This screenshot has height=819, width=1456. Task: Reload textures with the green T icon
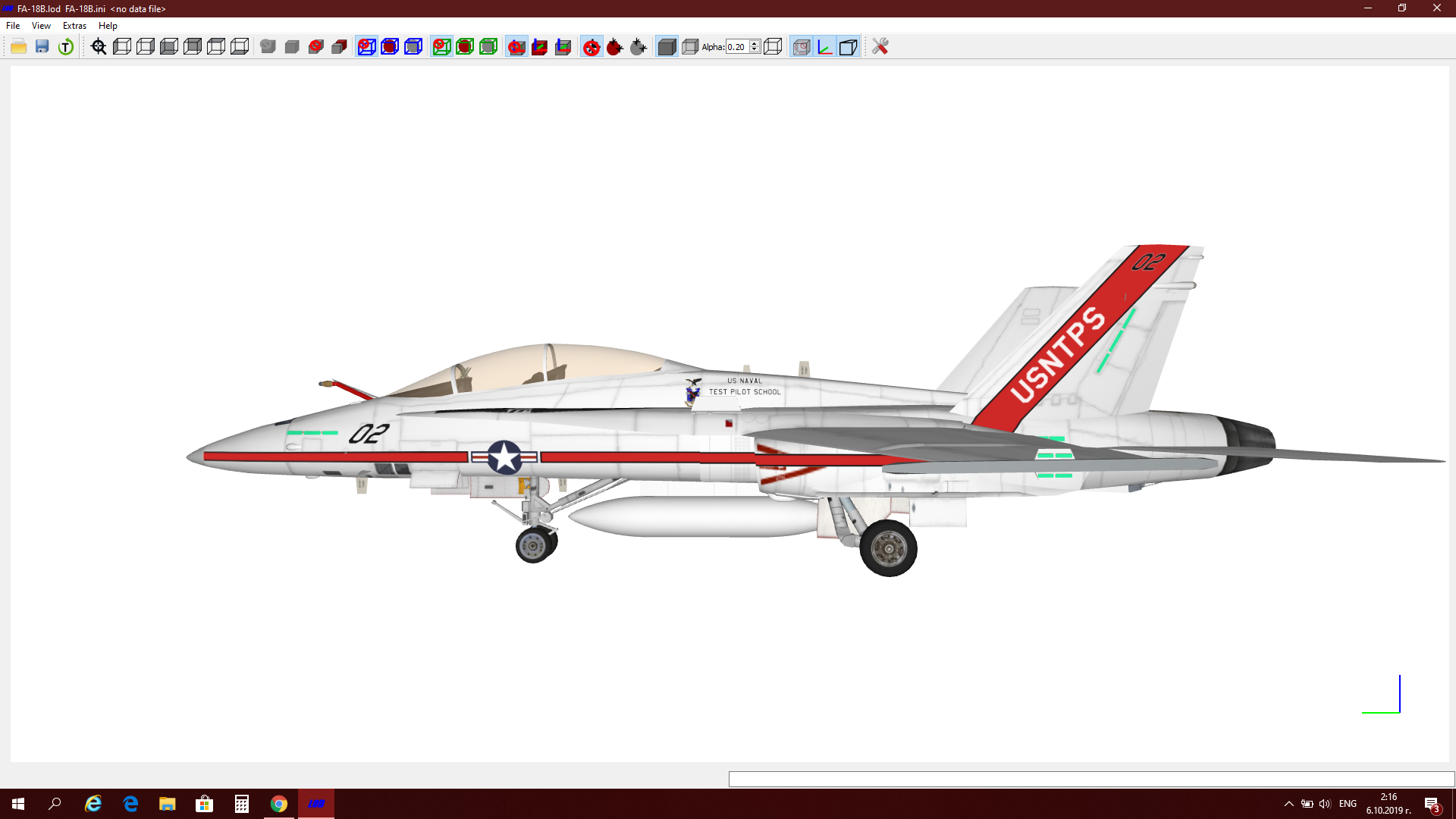[66, 47]
